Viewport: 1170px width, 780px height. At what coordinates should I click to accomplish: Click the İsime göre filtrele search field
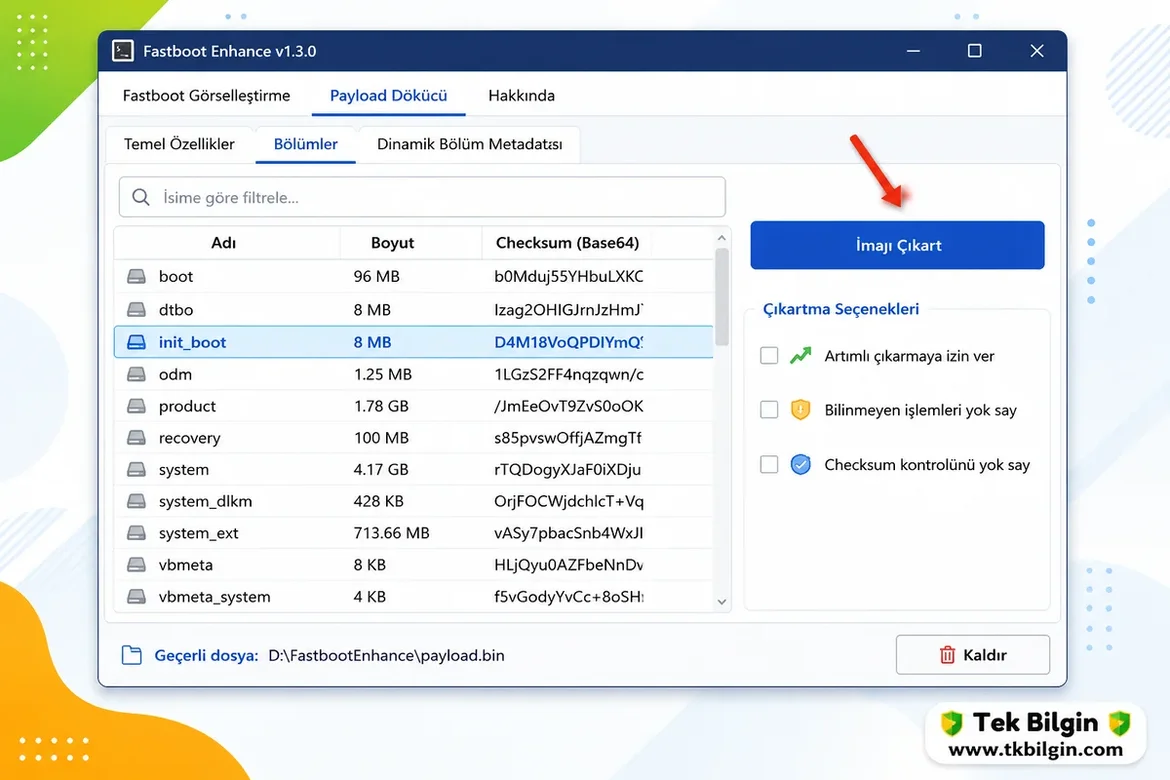[422, 197]
